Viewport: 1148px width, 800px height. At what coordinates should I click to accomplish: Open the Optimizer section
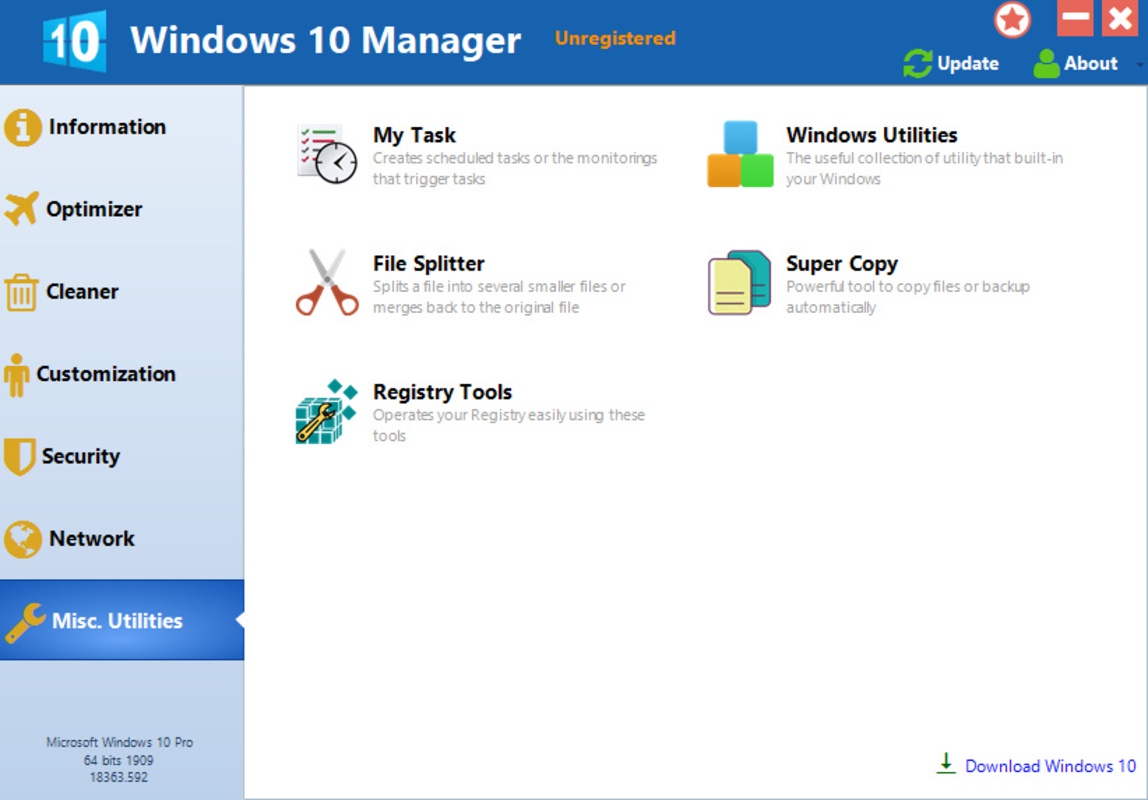coord(94,209)
